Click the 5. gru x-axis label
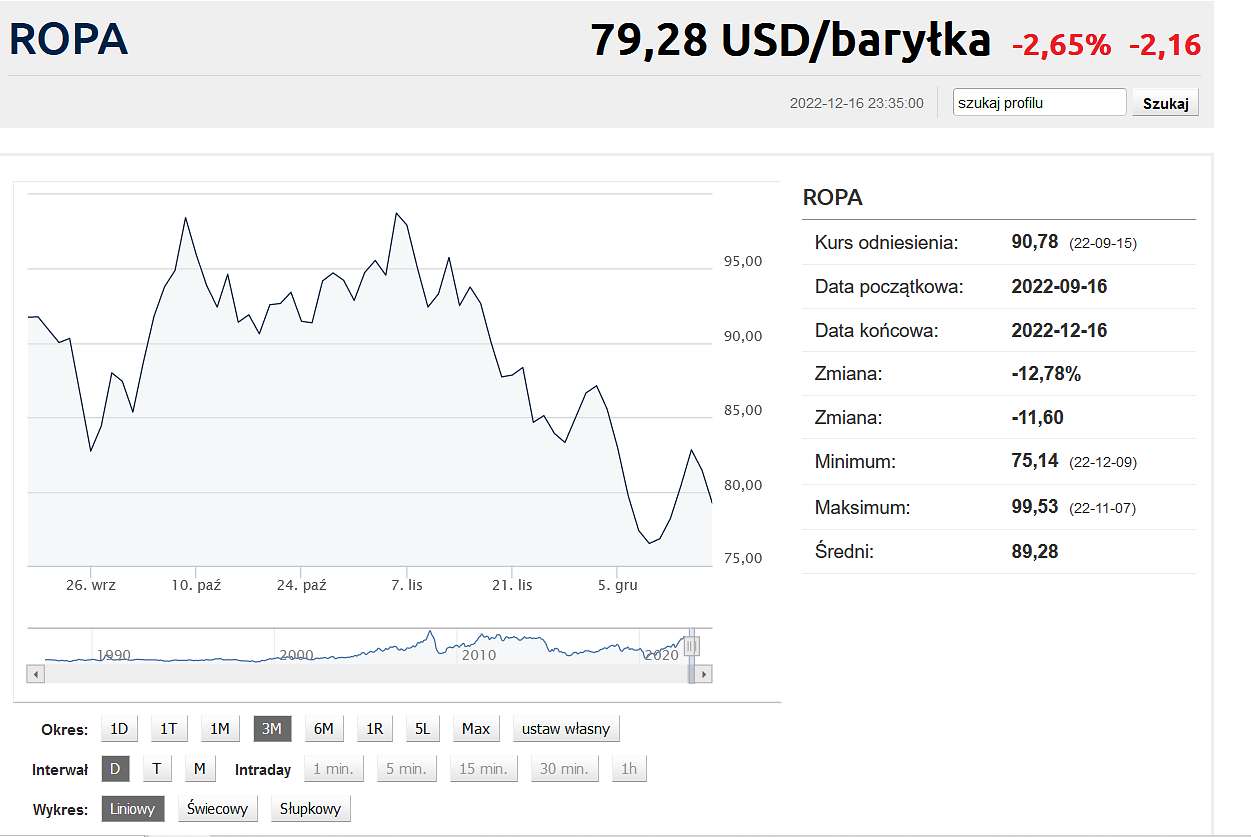The image size is (1251, 837). [618, 585]
